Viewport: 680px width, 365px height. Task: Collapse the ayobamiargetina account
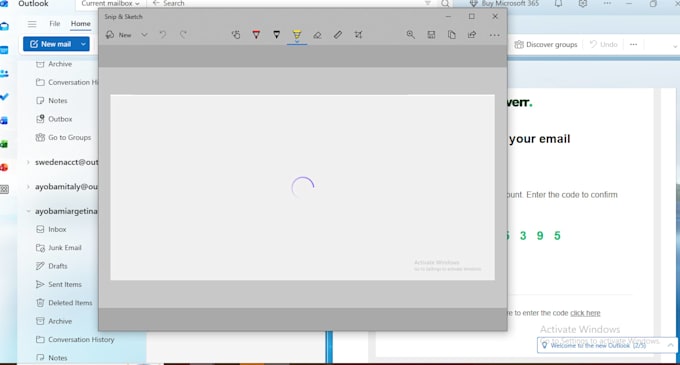click(28, 212)
